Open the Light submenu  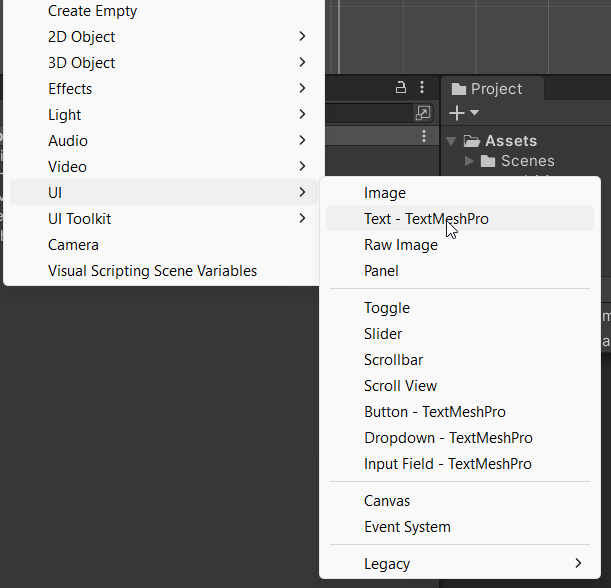(65, 115)
